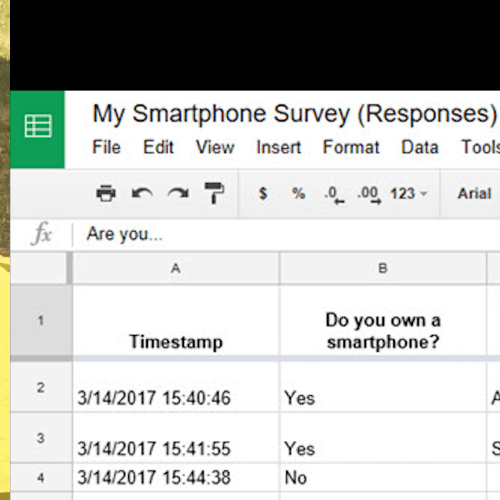
Task: Open the Google Sheets home icon
Action: pyautogui.click(x=38, y=129)
